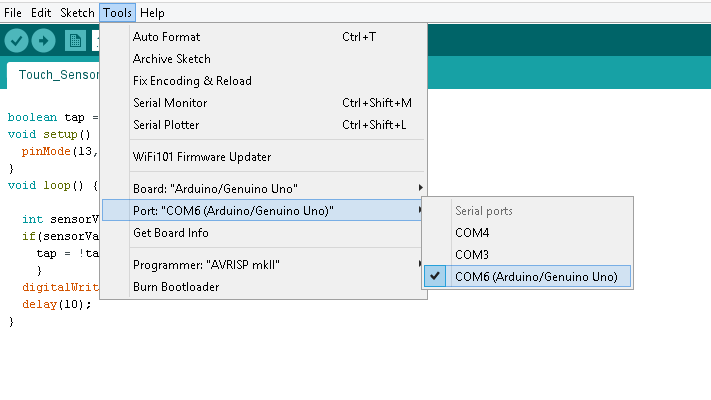The height and width of the screenshot is (400, 711).
Task: Choose Archive Sketch
Action: coord(263,59)
